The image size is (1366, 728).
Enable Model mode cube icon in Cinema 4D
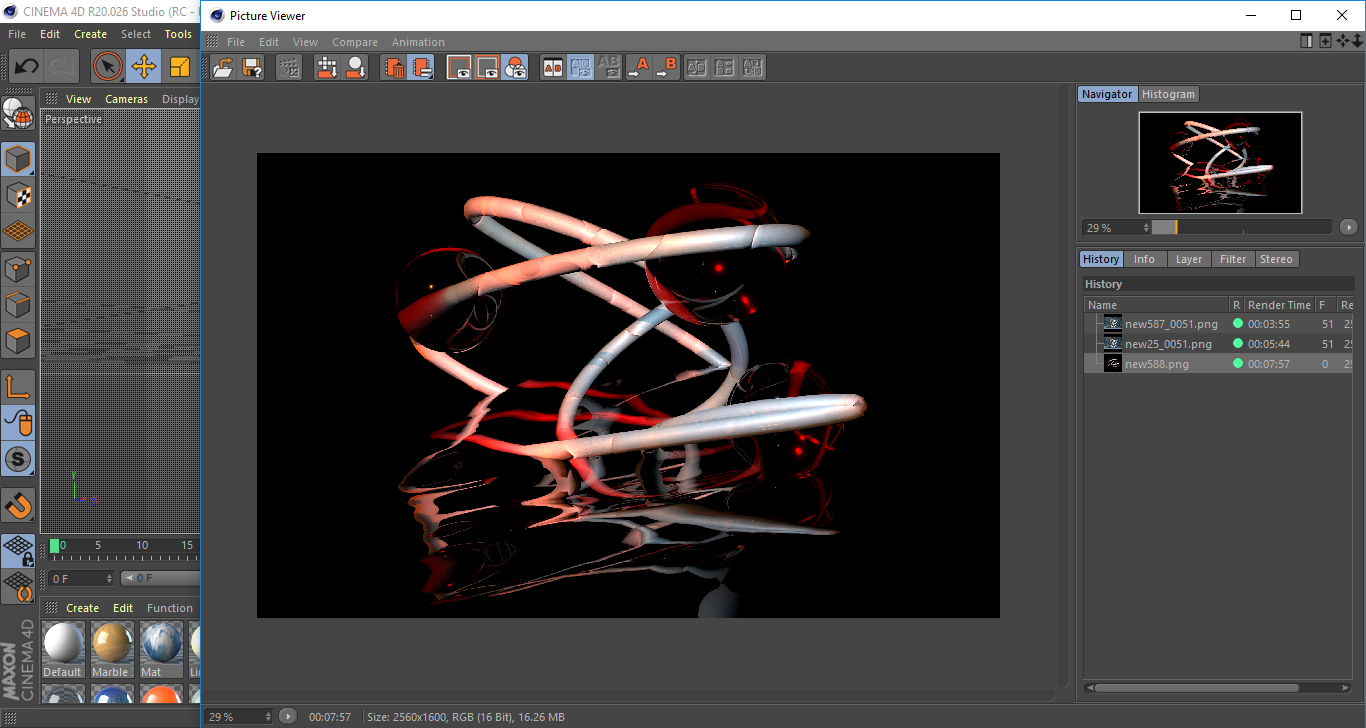pyautogui.click(x=18, y=159)
